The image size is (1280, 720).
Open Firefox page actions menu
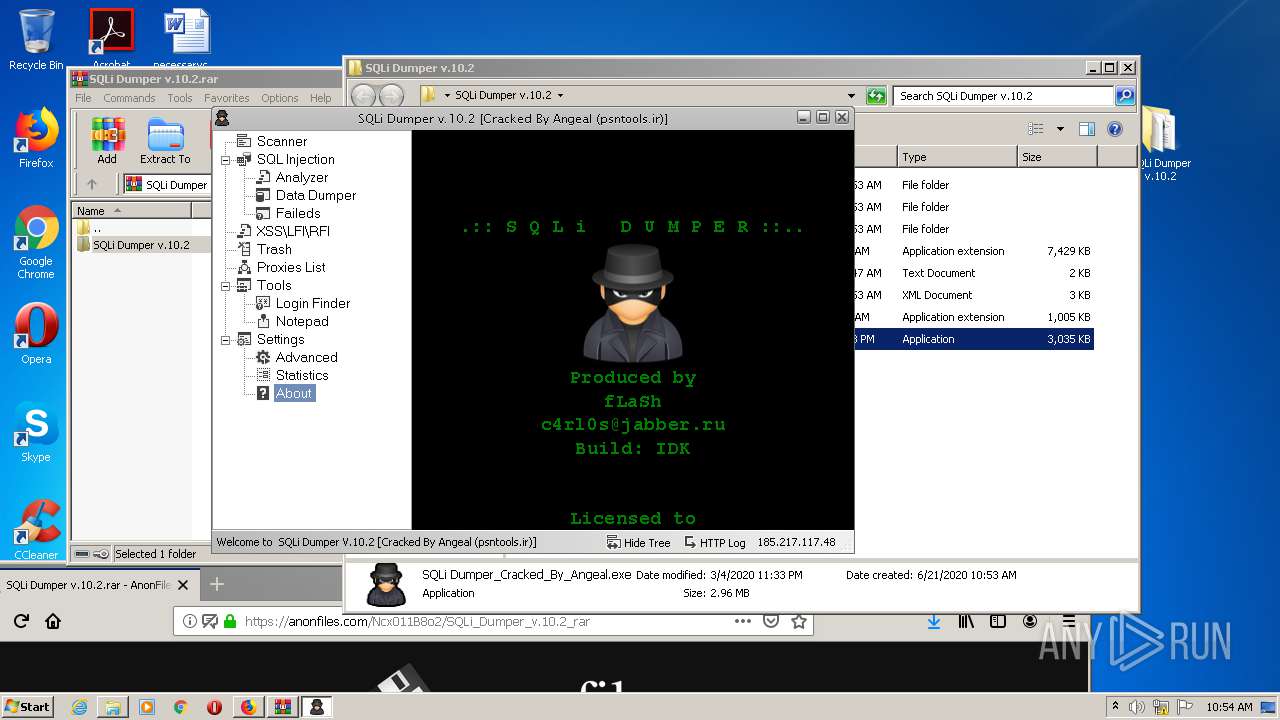(x=742, y=621)
